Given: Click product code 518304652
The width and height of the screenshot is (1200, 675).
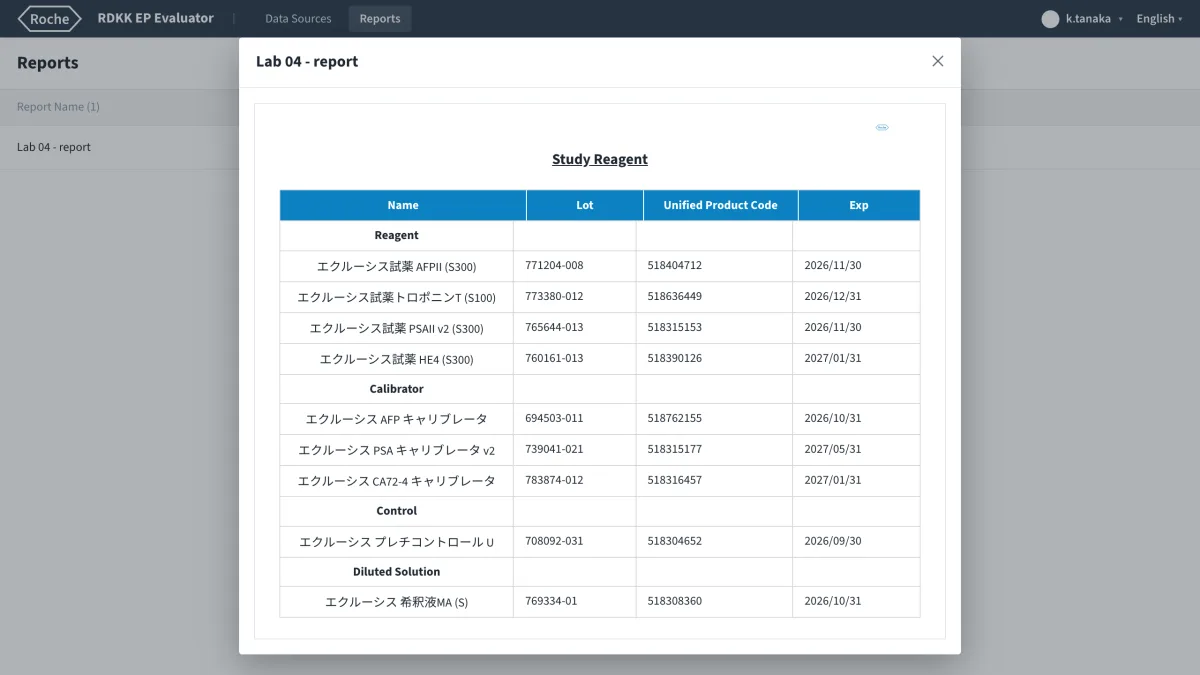Looking at the screenshot, I should pos(674,541).
